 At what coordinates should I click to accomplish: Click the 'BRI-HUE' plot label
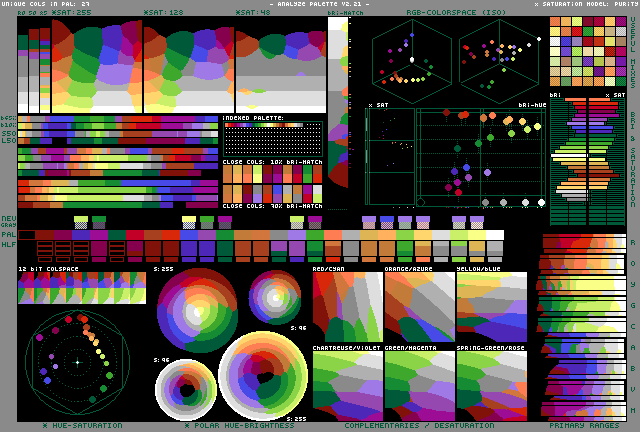coord(532,105)
